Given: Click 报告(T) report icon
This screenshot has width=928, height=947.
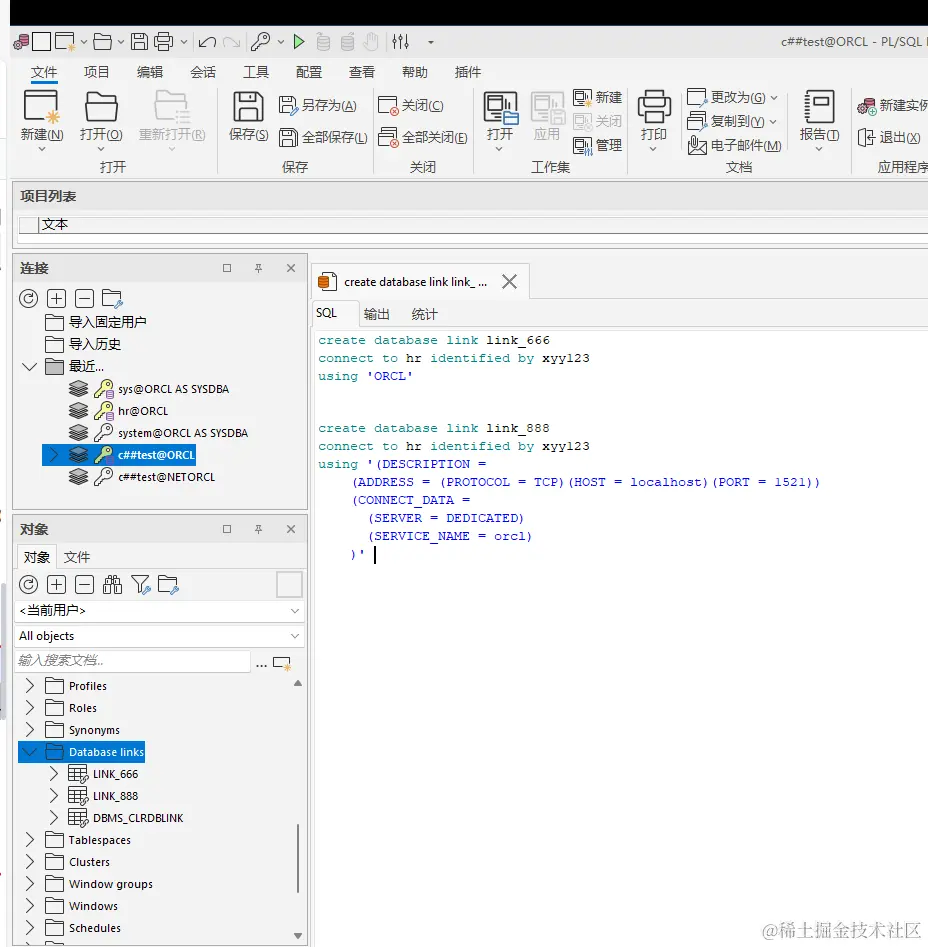Looking at the screenshot, I should 819,107.
